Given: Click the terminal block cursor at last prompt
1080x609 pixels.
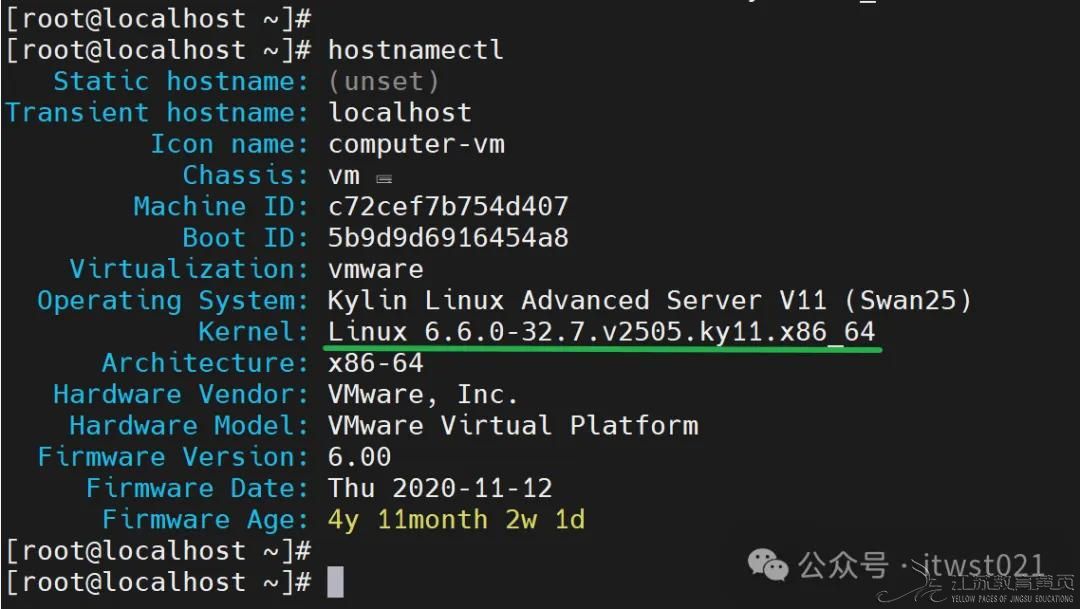Looking at the screenshot, I should click(x=335, y=582).
